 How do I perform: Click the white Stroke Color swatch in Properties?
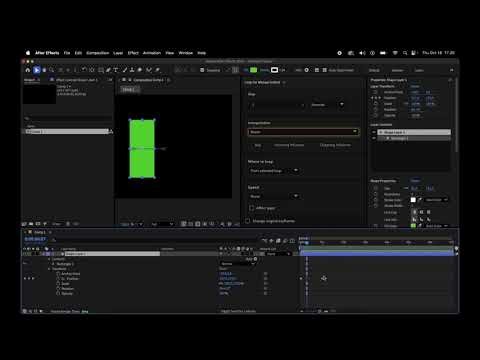coord(413,200)
